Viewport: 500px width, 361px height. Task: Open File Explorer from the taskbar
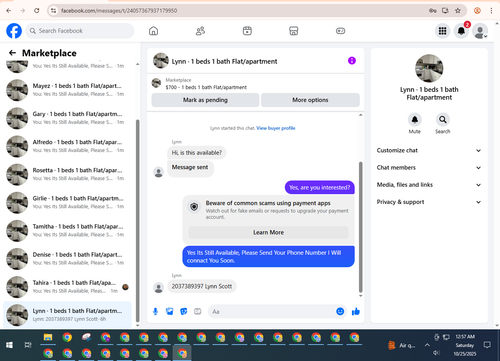(48, 337)
